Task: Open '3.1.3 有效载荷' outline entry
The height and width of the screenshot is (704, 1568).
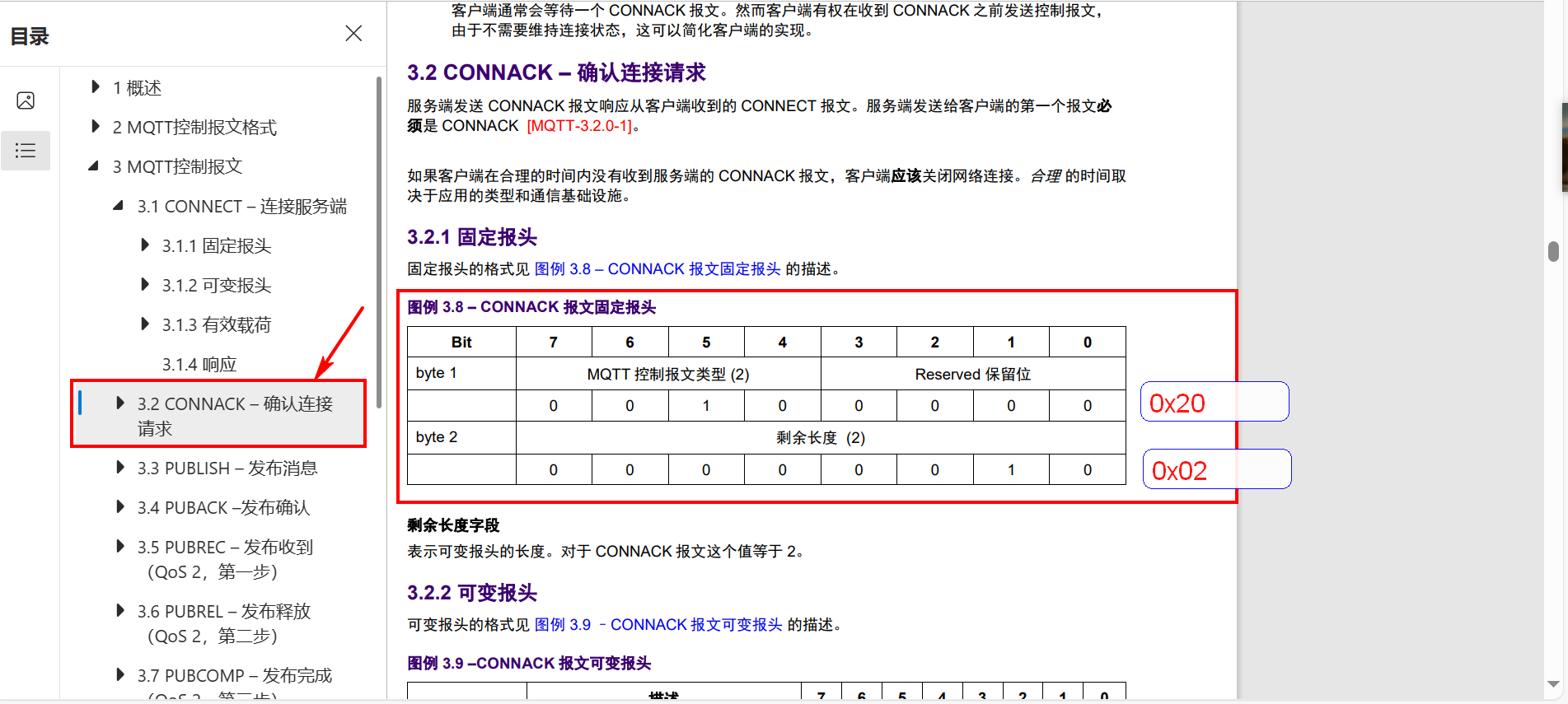Action: pos(217,325)
